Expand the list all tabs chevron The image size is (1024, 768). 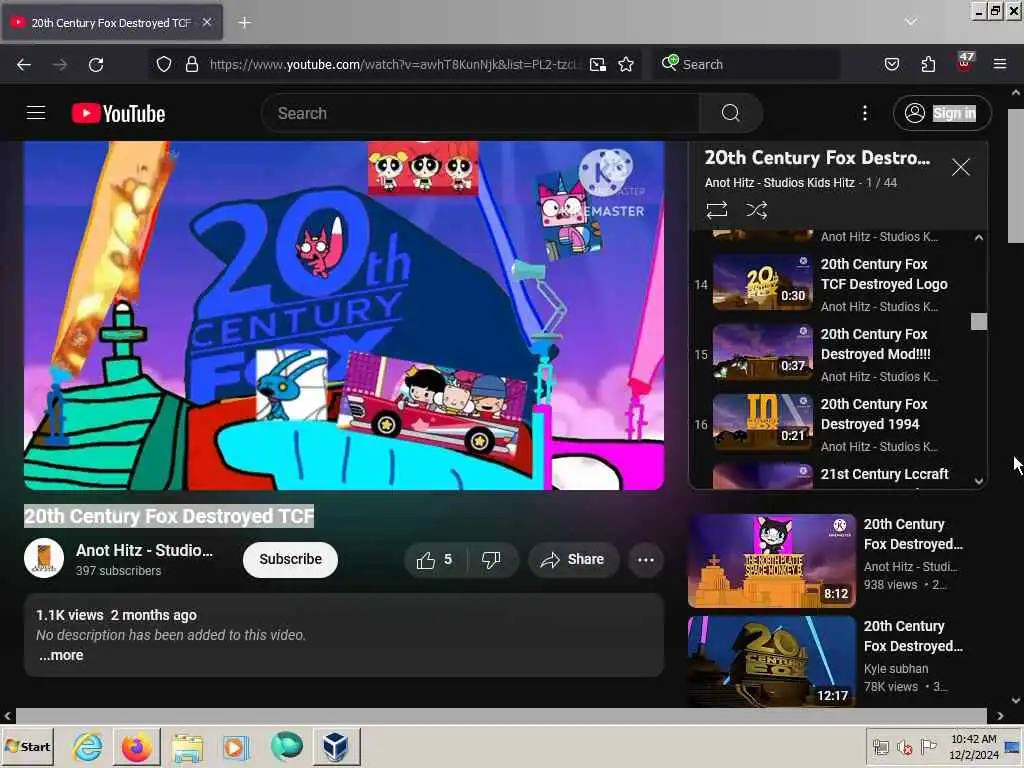(x=910, y=22)
